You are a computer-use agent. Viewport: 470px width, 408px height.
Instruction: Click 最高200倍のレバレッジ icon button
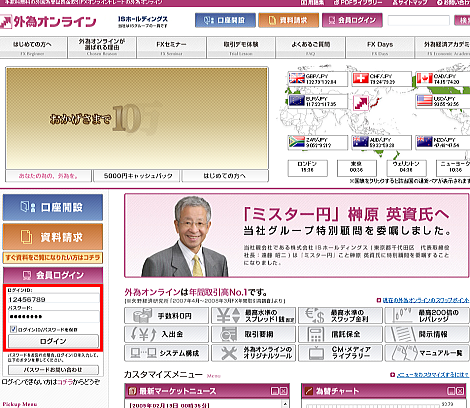pyautogui.click(x=427, y=316)
